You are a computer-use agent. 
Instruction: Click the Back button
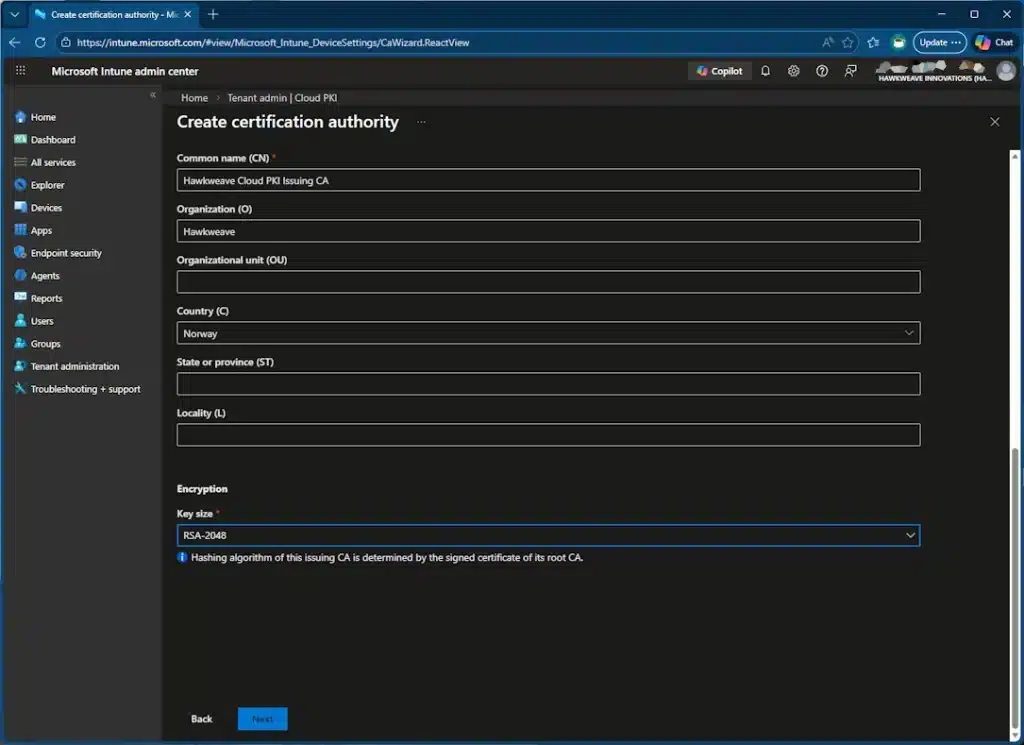[202, 719]
